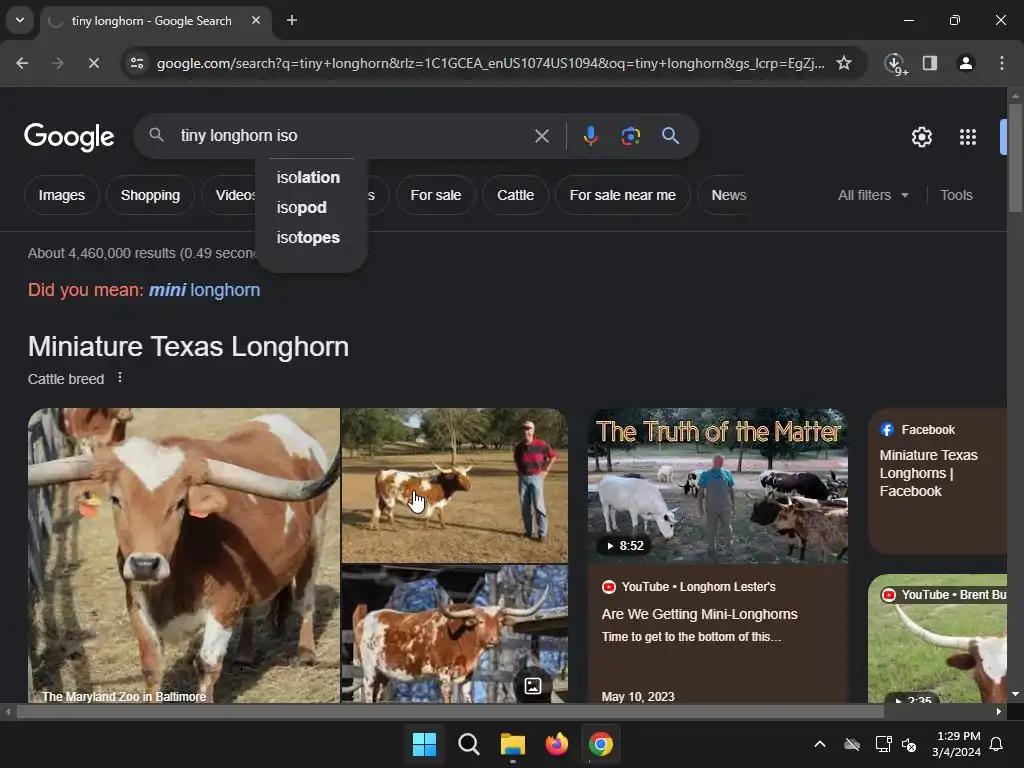
Task: Open File Explorer from taskbar
Action: pos(513,744)
